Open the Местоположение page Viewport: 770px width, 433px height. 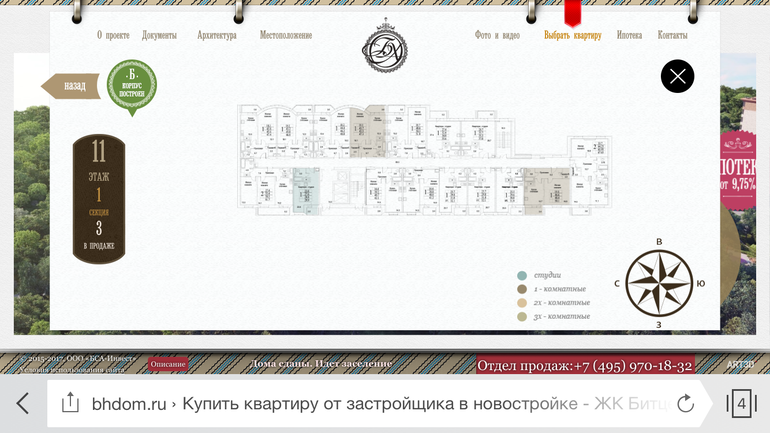pos(287,36)
